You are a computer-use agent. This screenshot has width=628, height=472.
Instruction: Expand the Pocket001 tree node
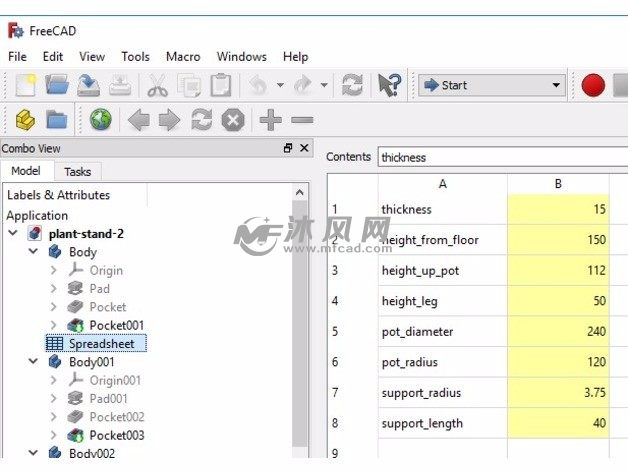[54, 325]
